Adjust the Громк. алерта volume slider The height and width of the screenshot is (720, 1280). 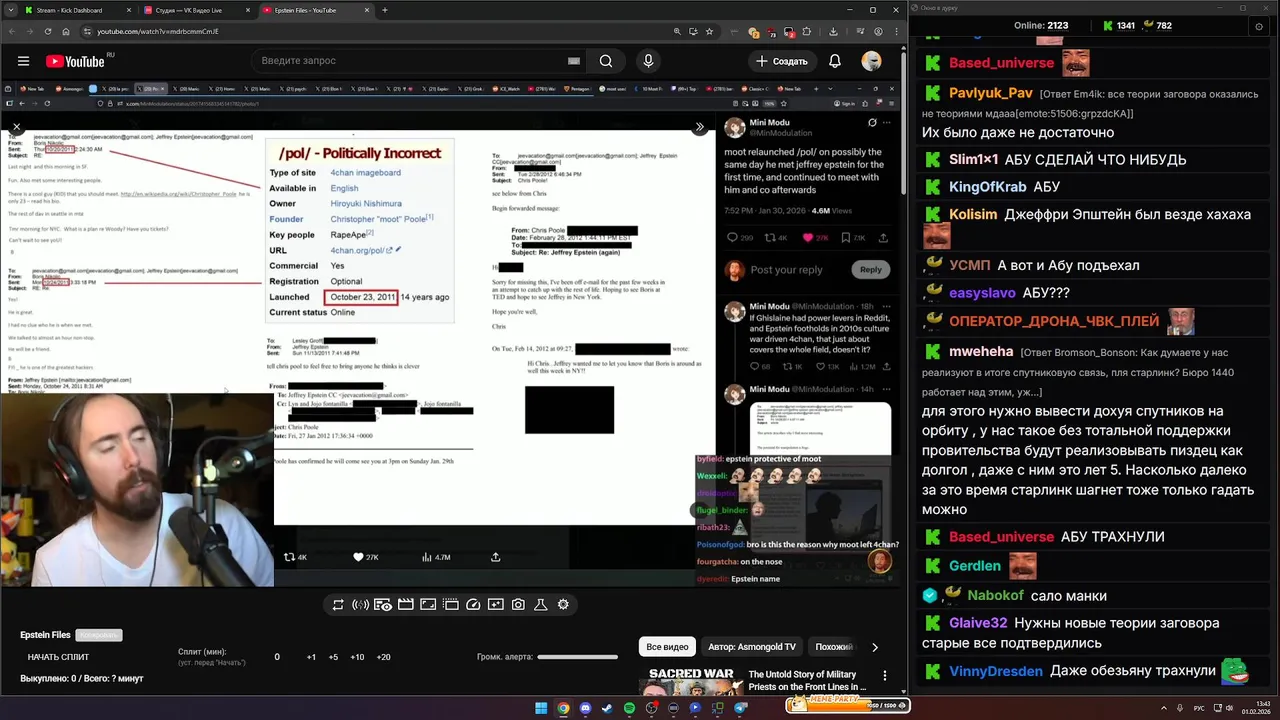pyautogui.click(x=577, y=657)
